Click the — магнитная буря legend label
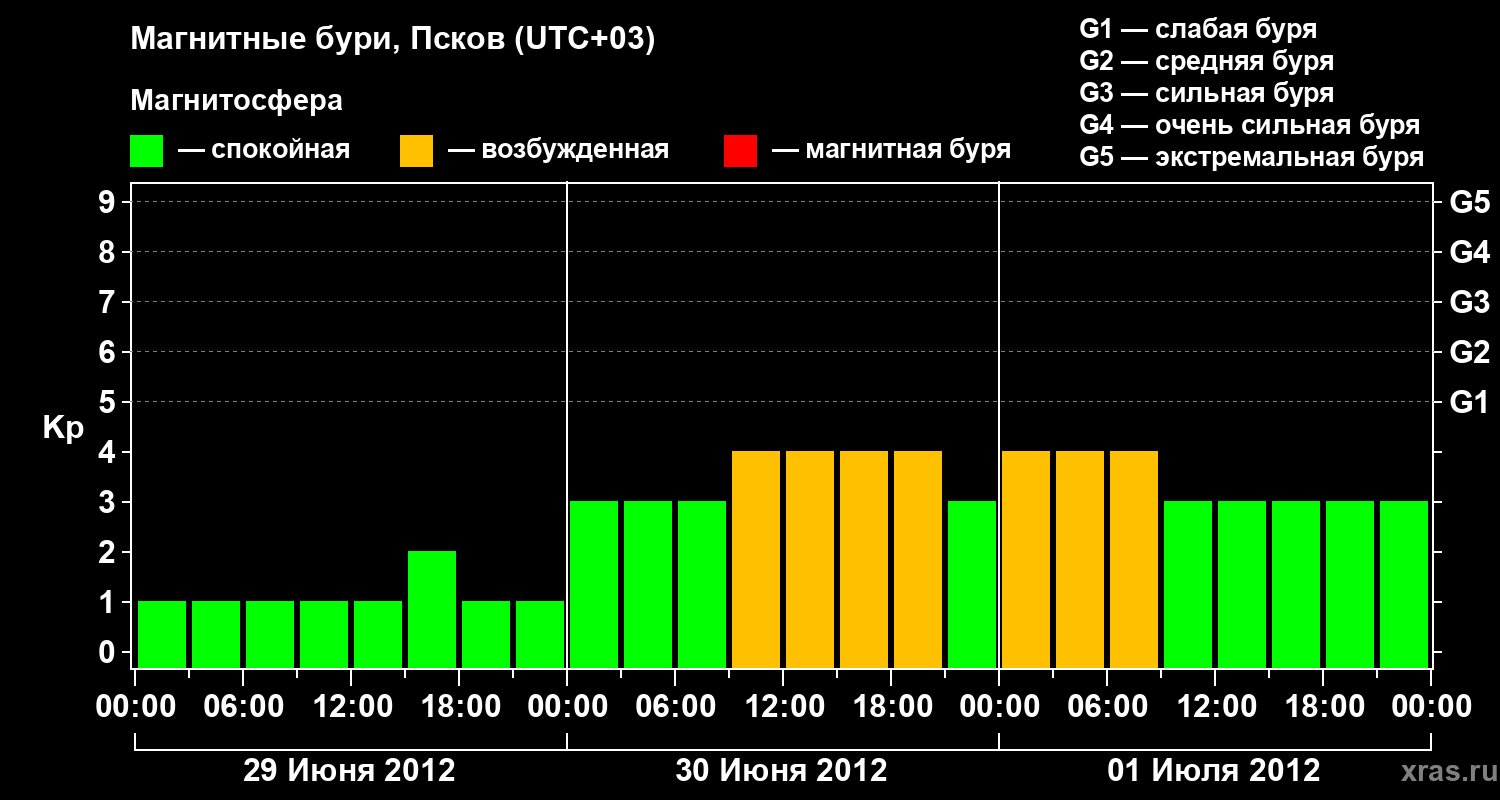Image resolution: width=1500 pixels, height=800 pixels. [x=891, y=151]
